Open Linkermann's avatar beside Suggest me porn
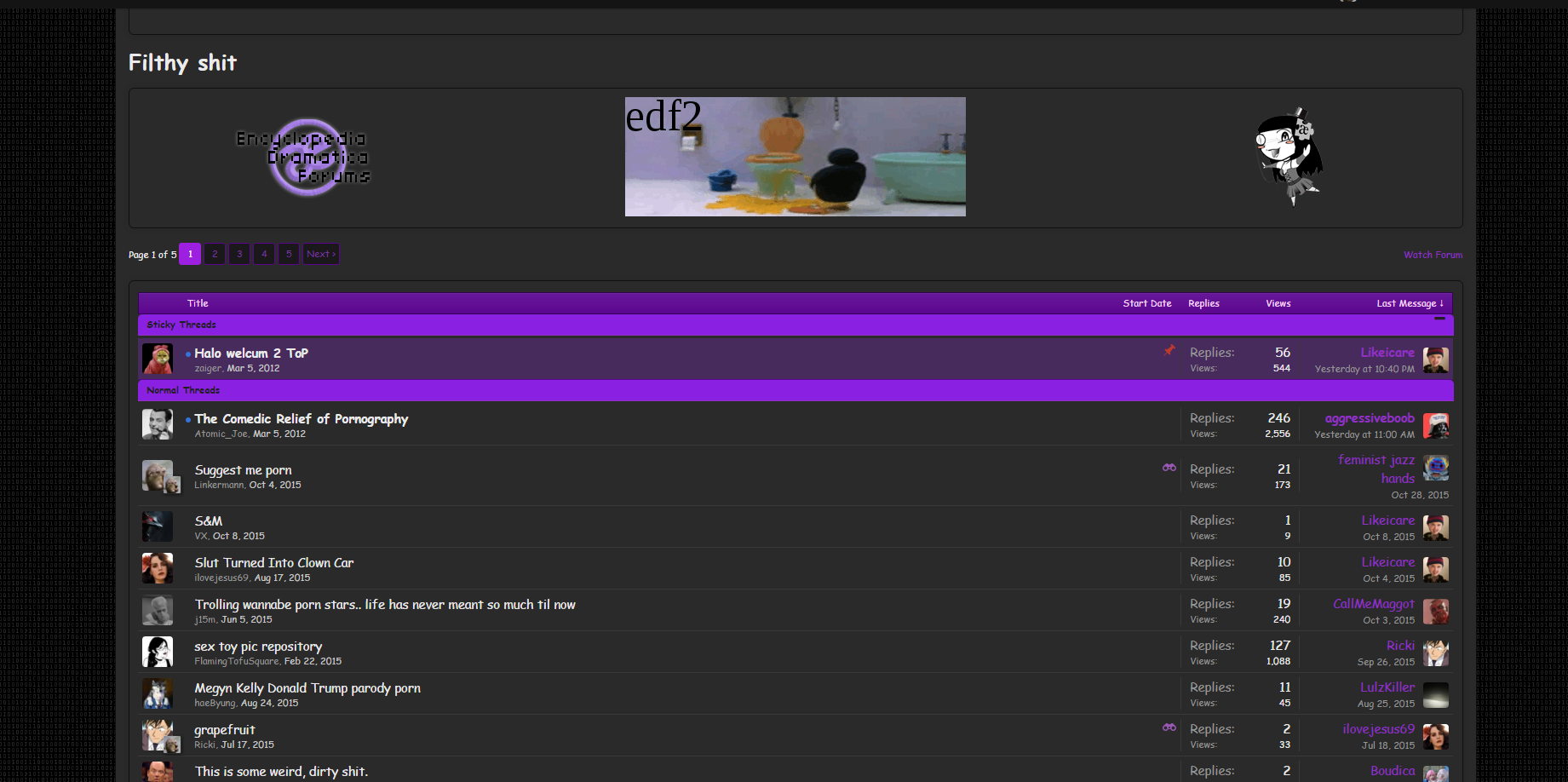Viewport: 1568px width, 782px height. tap(158, 476)
